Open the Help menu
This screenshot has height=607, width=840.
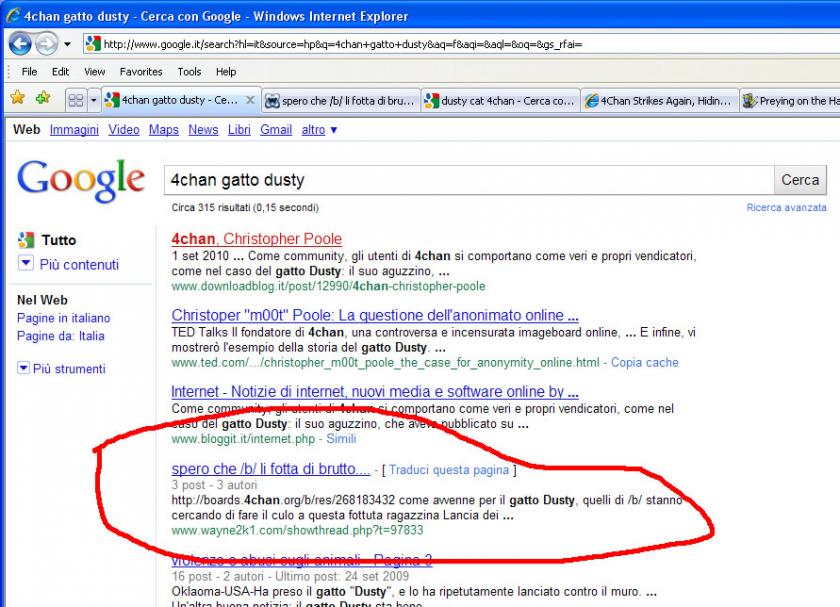click(226, 71)
